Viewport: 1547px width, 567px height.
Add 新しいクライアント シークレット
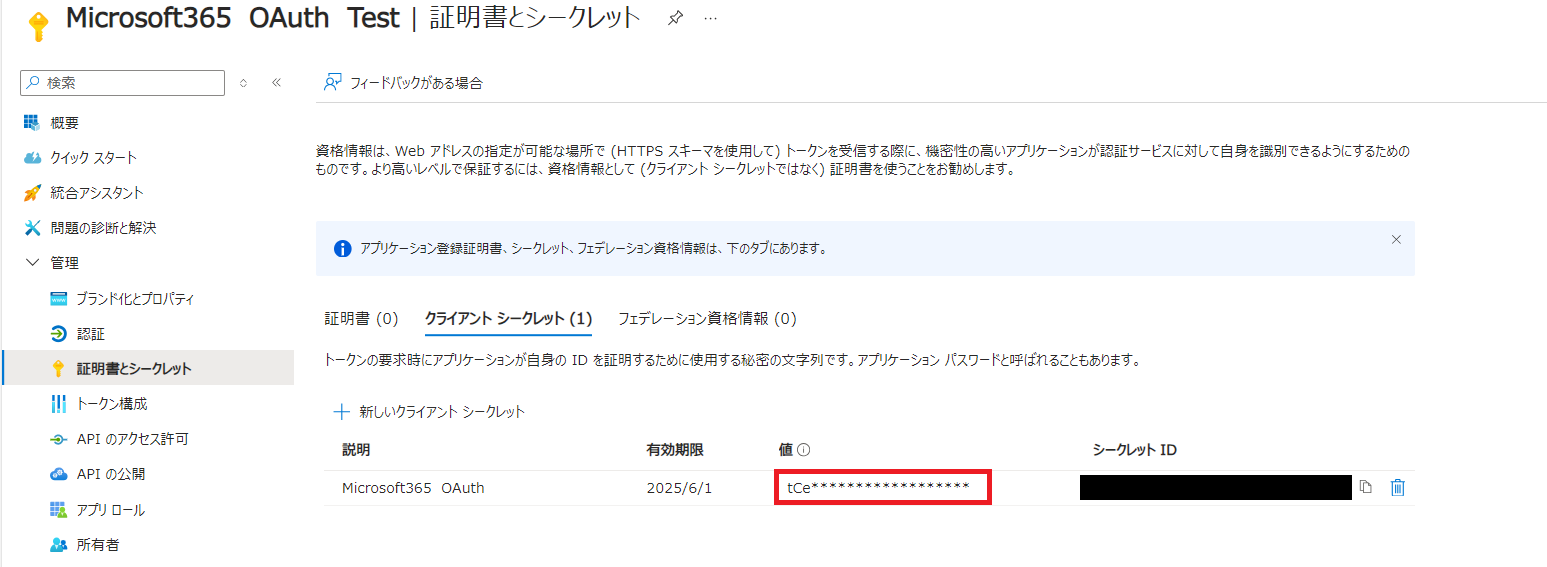pyautogui.click(x=429, y=412)
